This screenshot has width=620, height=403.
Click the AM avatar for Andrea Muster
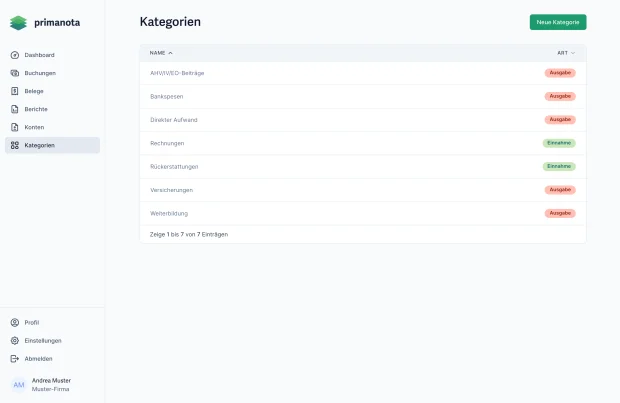pyautogui.click(x=19, y=385)
